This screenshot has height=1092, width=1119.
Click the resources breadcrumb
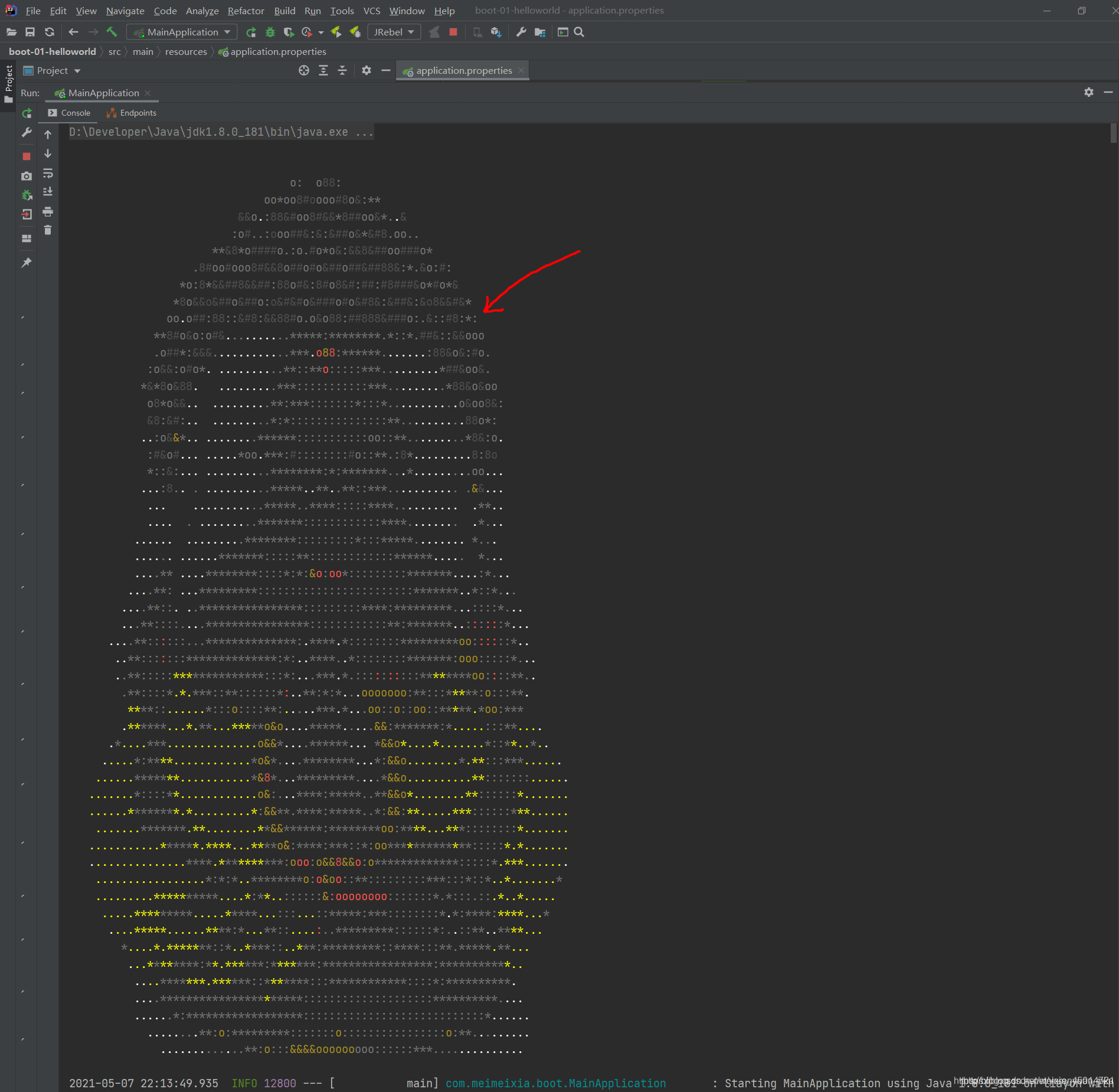click(186, 51)
